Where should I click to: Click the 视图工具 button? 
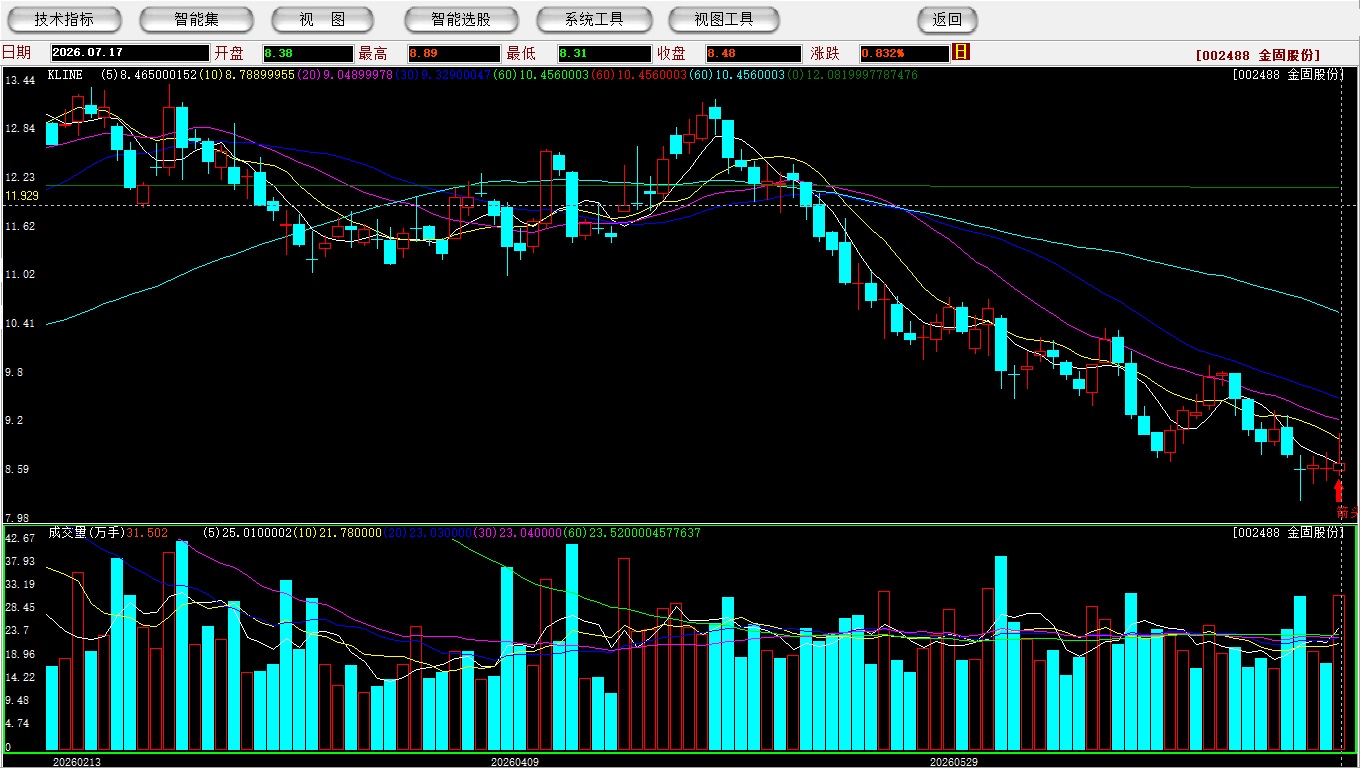(x=724, y=20)
